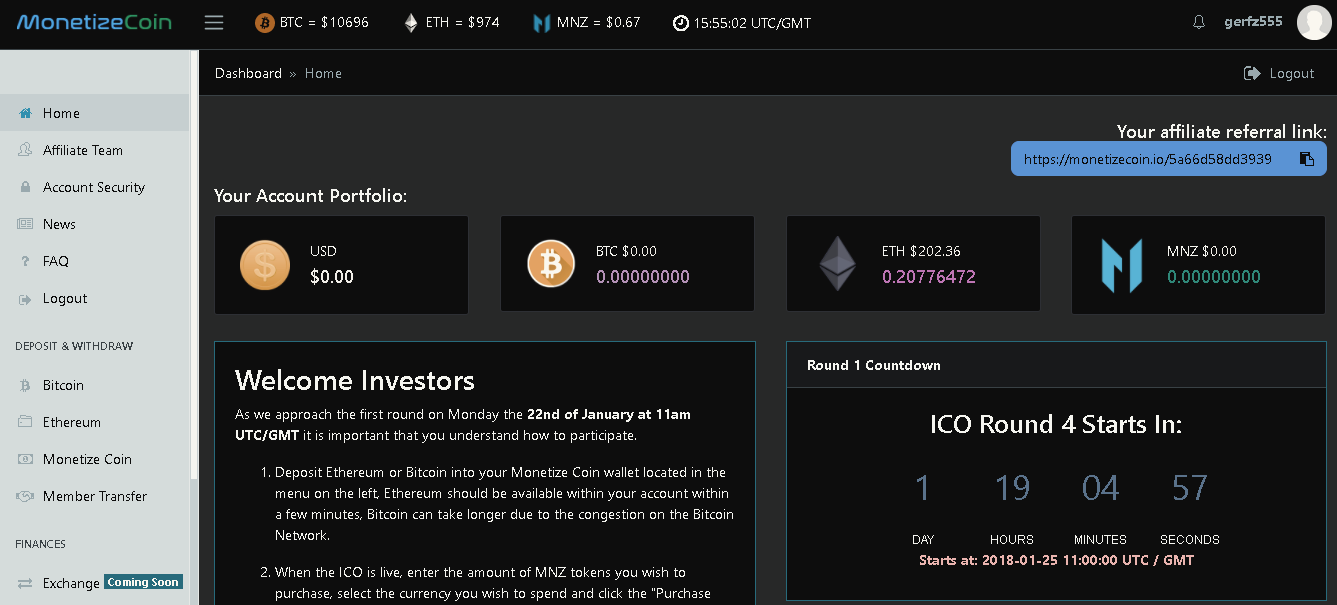Toggle the hamburger sidebar menu
The image size is (1337, 605).
[214, 22]
